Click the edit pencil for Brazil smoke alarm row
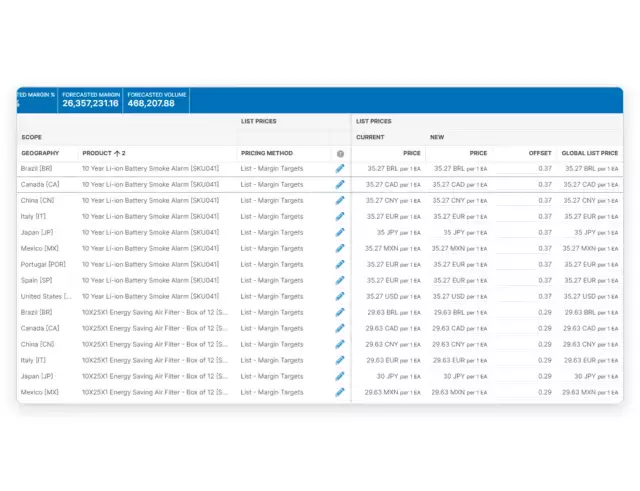This screenshot has height=491, width=640. tap(340, 169)
